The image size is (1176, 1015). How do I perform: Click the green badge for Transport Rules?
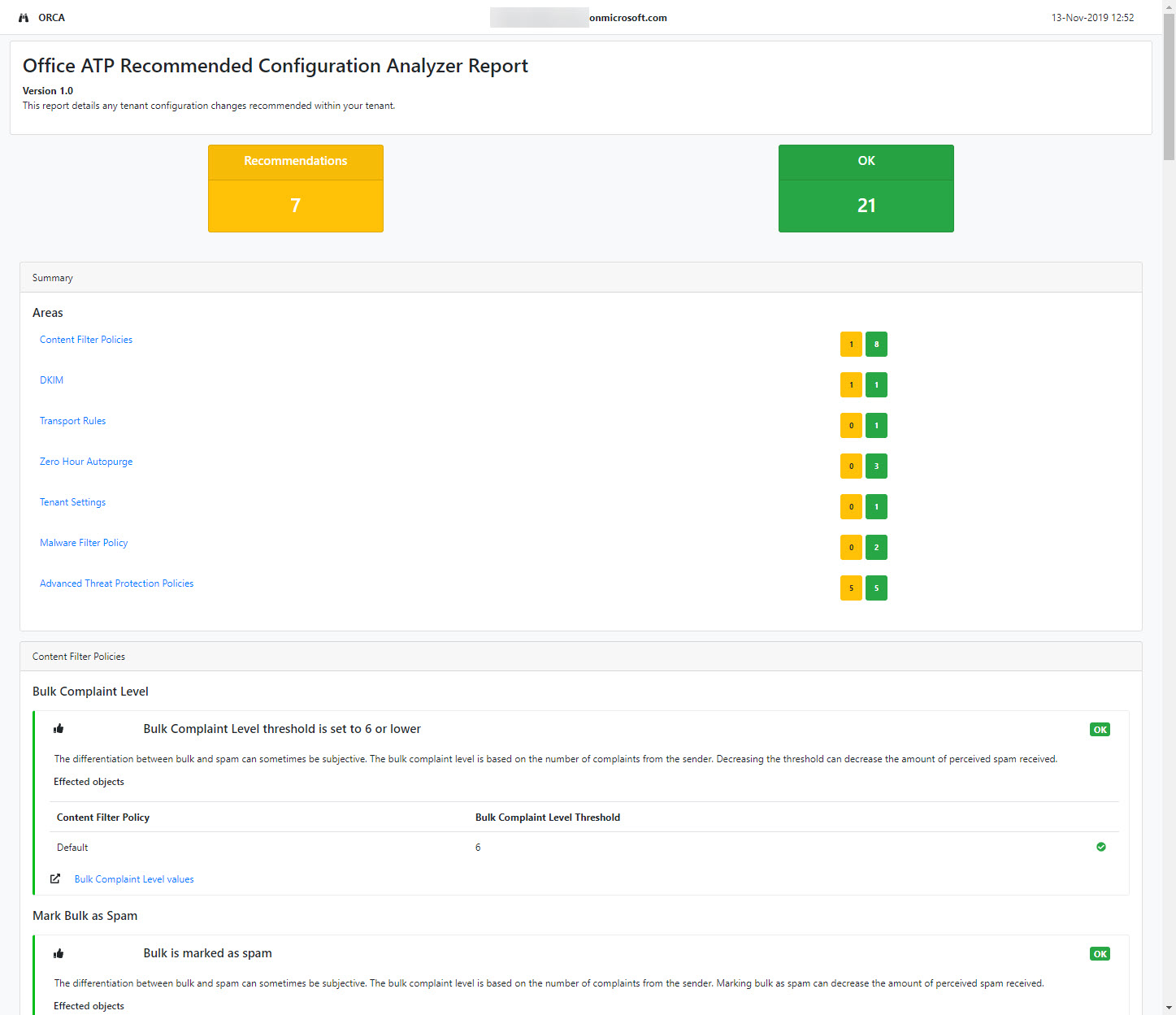pos(876,425)
